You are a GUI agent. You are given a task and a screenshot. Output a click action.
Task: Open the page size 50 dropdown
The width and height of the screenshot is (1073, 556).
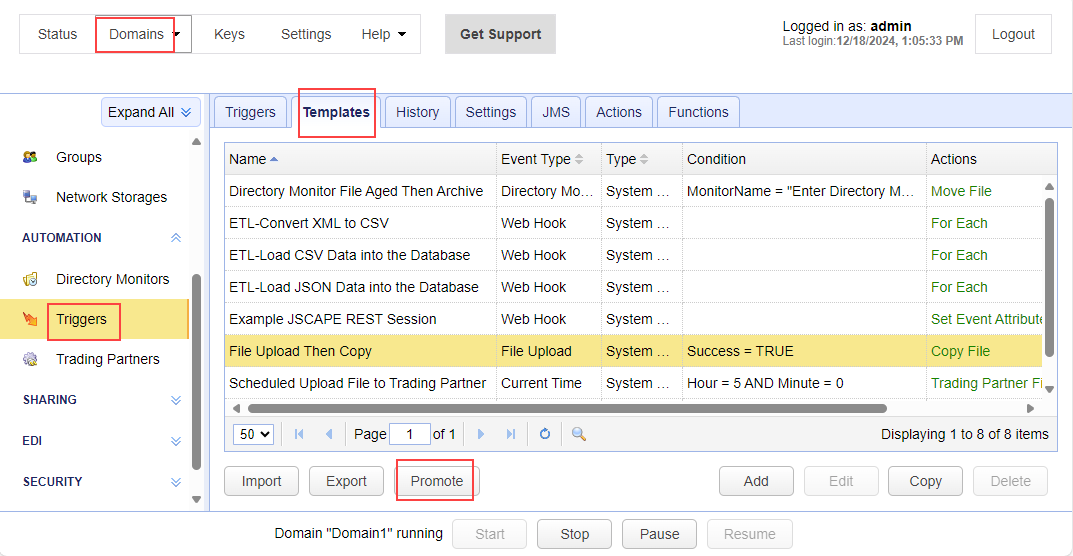coord(252,434)
